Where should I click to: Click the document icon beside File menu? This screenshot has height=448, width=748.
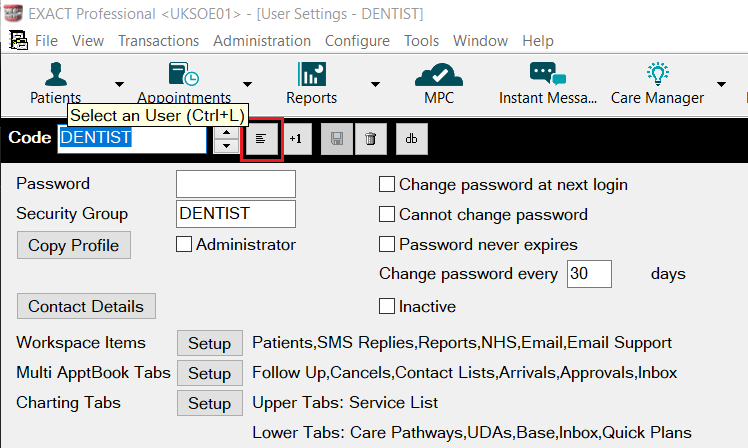coord(18,41)
